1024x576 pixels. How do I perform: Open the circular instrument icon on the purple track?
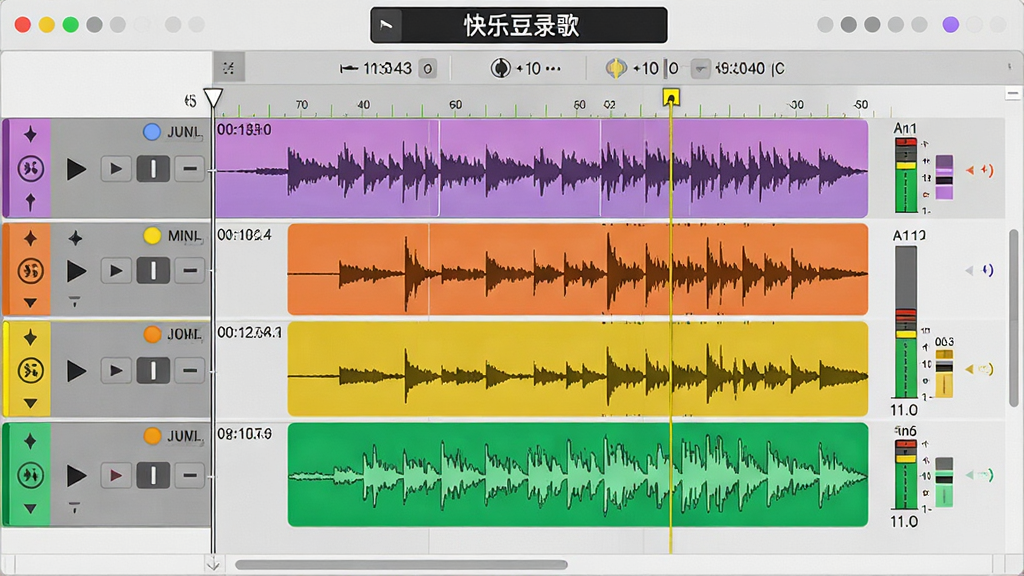30,168
